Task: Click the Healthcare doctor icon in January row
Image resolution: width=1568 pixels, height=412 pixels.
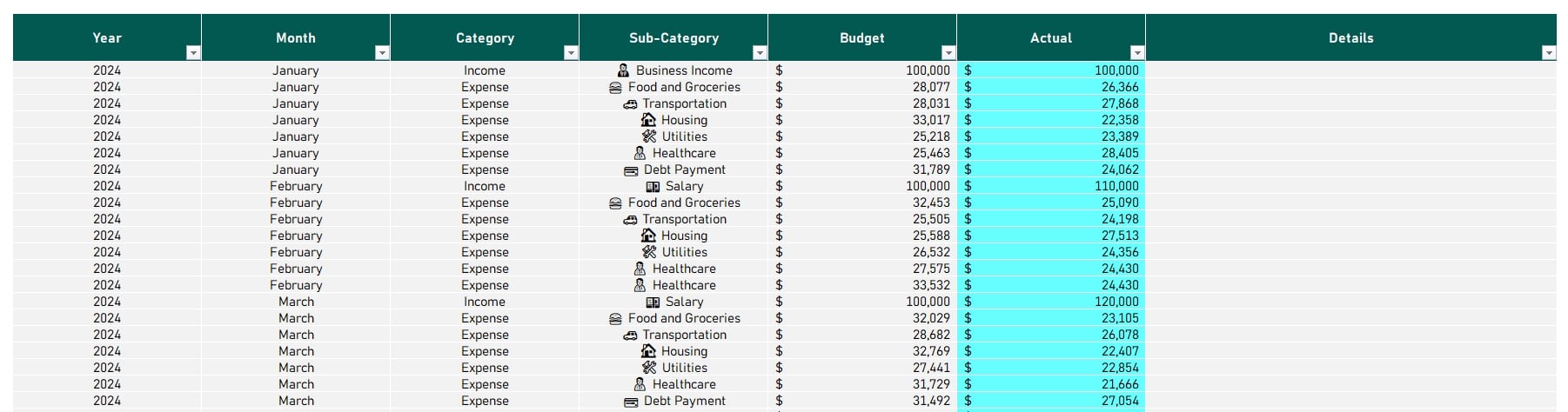Action: coord(640,153)
